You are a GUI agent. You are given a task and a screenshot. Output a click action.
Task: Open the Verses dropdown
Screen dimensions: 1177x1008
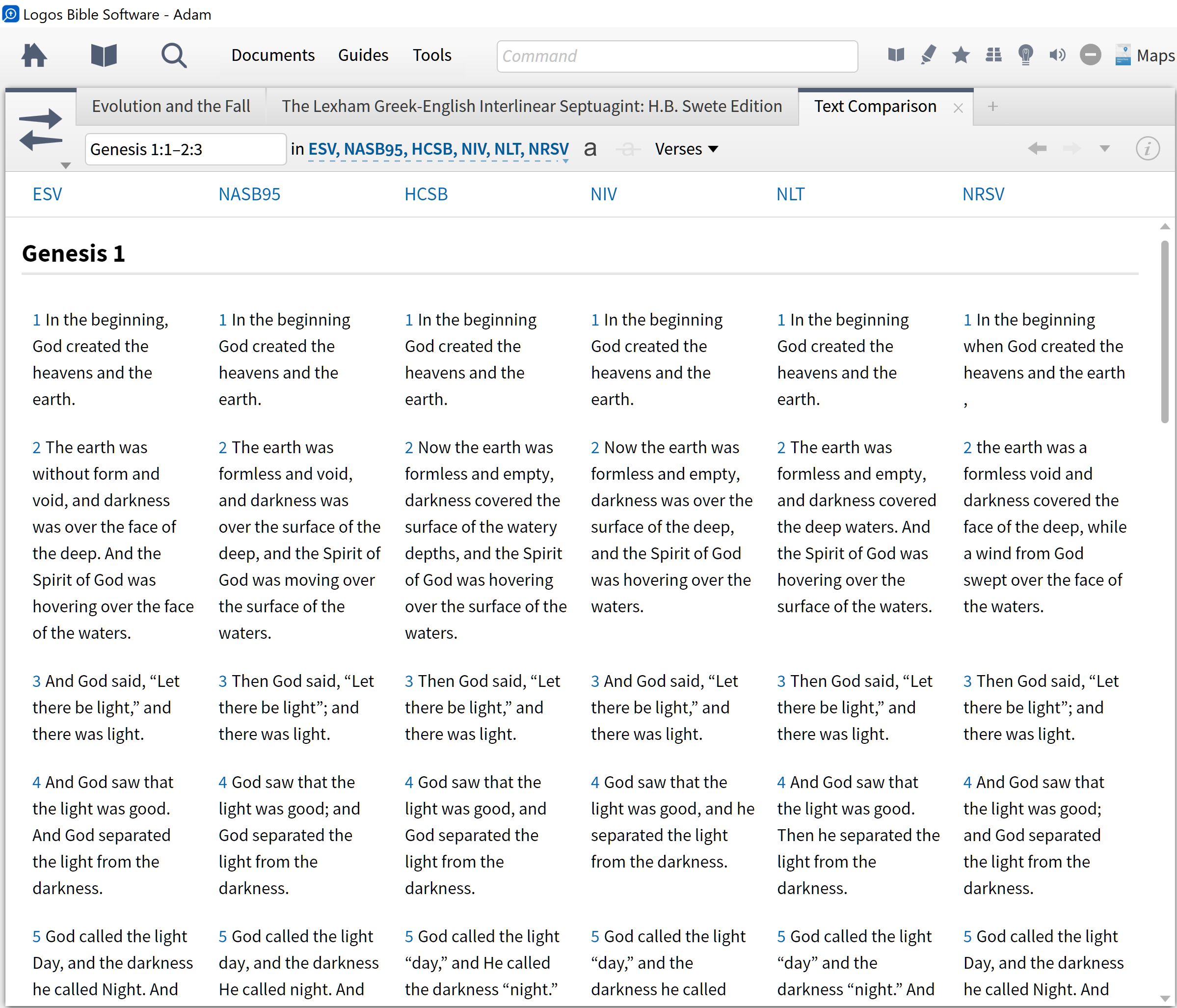(x=687, y=149)
